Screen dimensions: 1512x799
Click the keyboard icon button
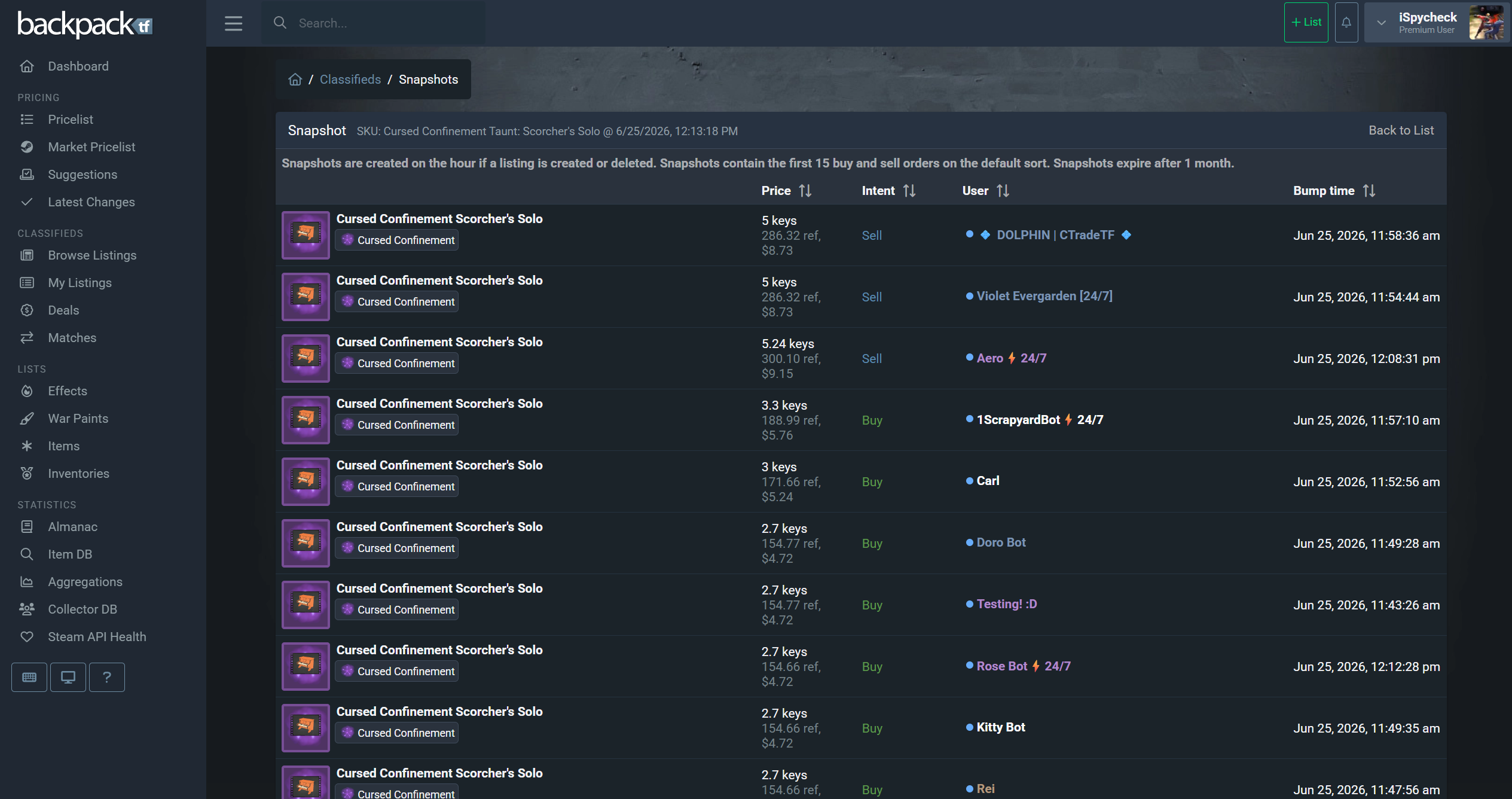click(29, 677)
